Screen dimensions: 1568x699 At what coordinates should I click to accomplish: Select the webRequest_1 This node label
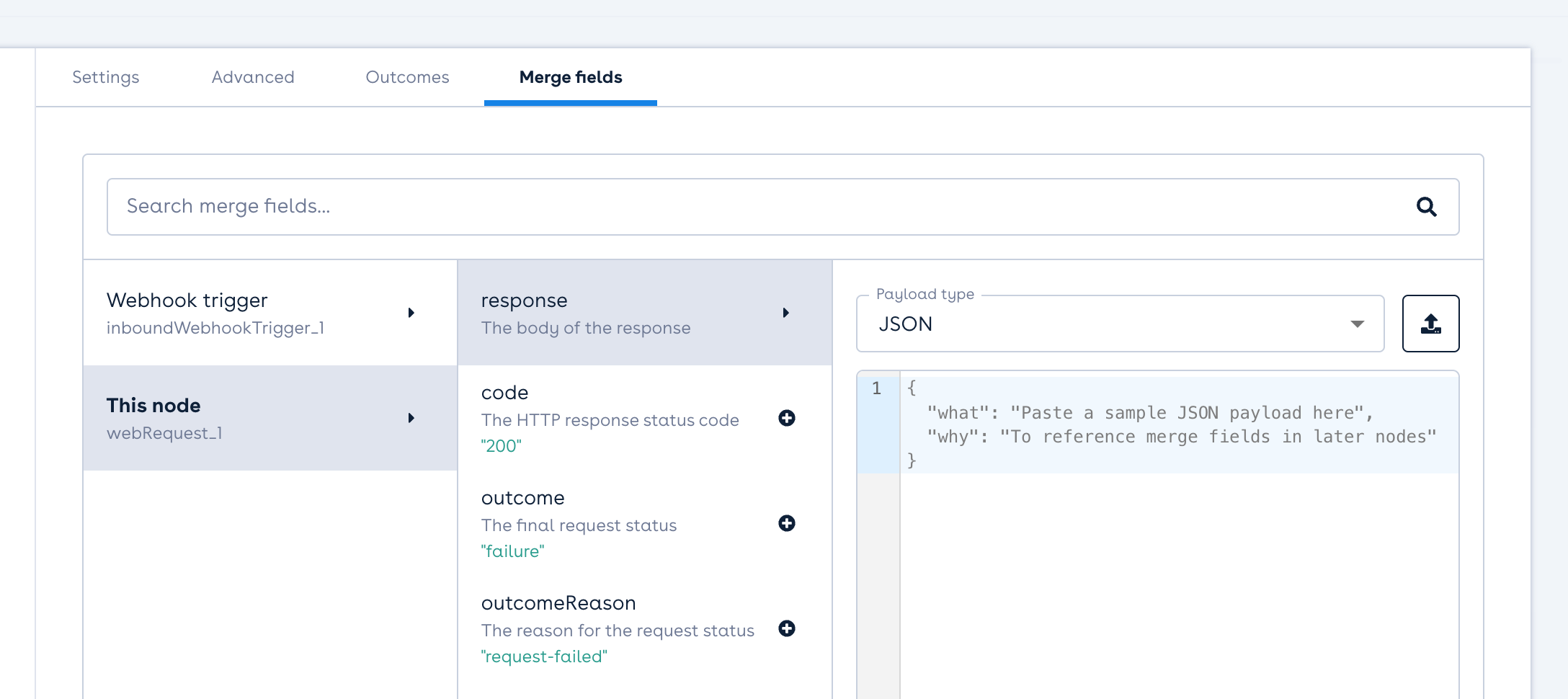coord(164,432)
